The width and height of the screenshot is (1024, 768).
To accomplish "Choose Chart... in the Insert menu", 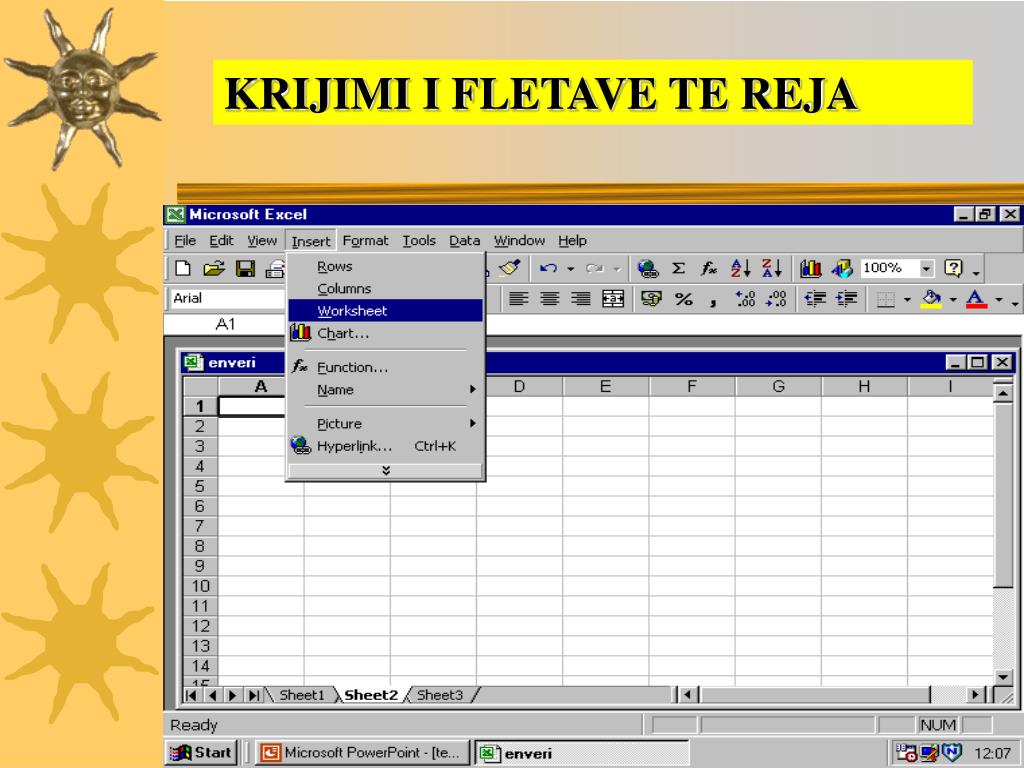I will (385, 333).
